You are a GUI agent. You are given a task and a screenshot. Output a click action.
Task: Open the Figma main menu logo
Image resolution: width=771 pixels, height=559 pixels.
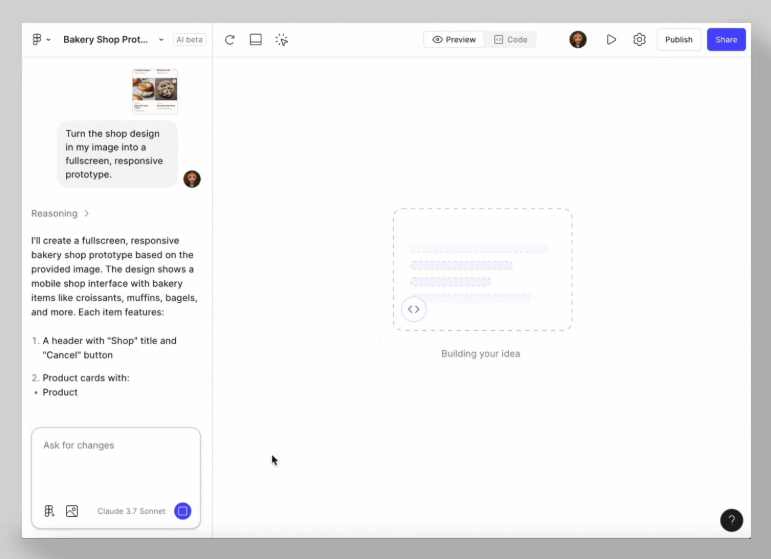[37, 39]
